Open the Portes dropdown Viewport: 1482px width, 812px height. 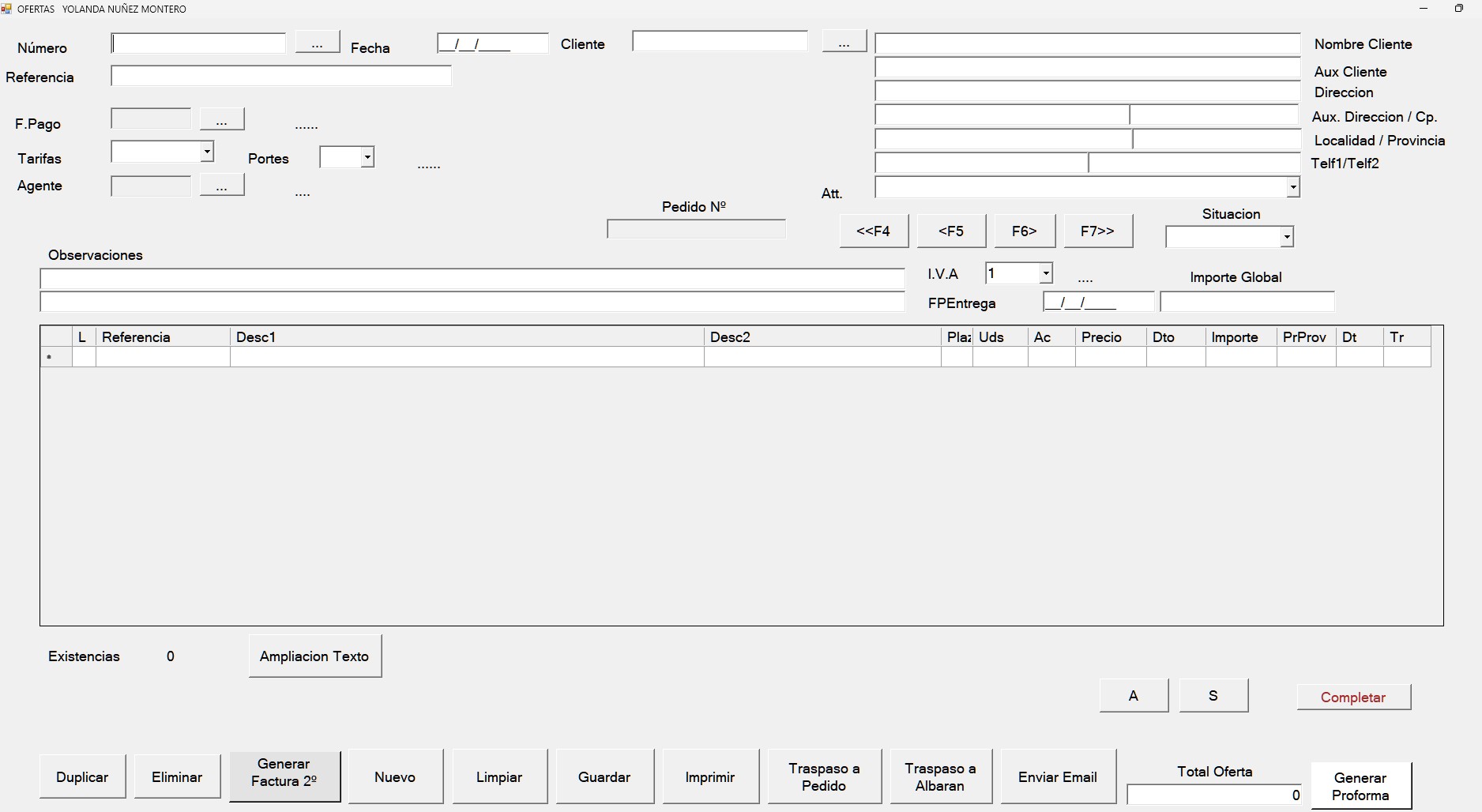click(367, 157)
